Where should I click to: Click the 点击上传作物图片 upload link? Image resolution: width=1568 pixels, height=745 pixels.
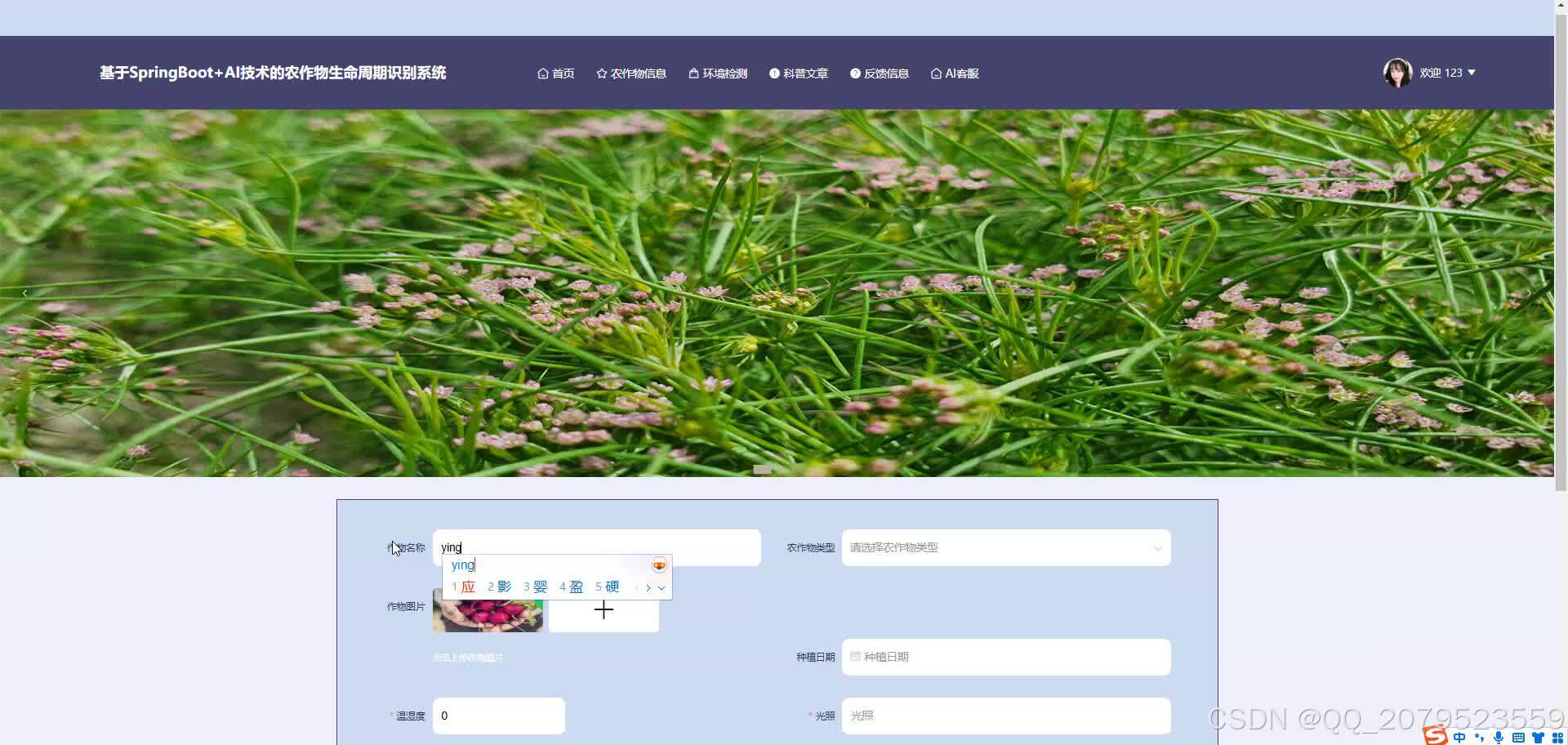pyautogui.click(x=467, y=656)
